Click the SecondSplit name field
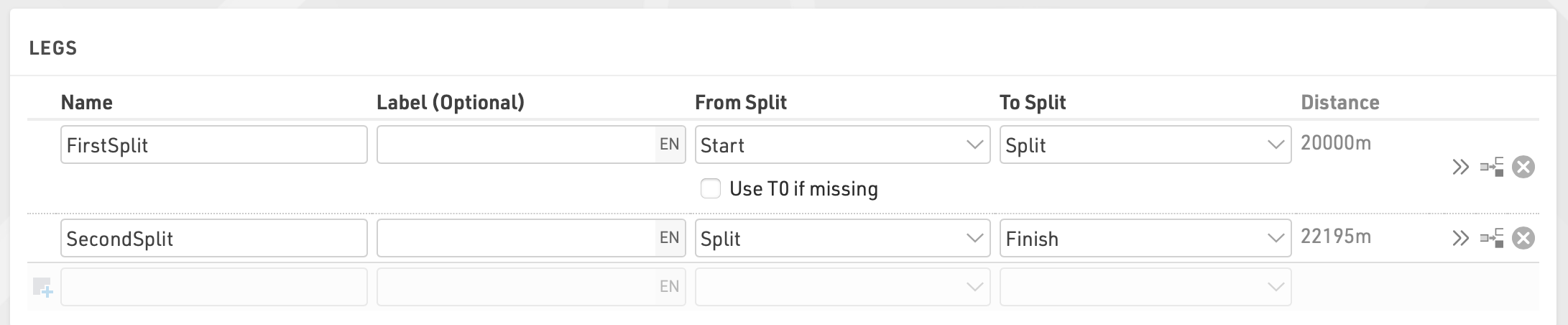The width and height of the screenshot is (1568, 325). click(x=213, y=238)
